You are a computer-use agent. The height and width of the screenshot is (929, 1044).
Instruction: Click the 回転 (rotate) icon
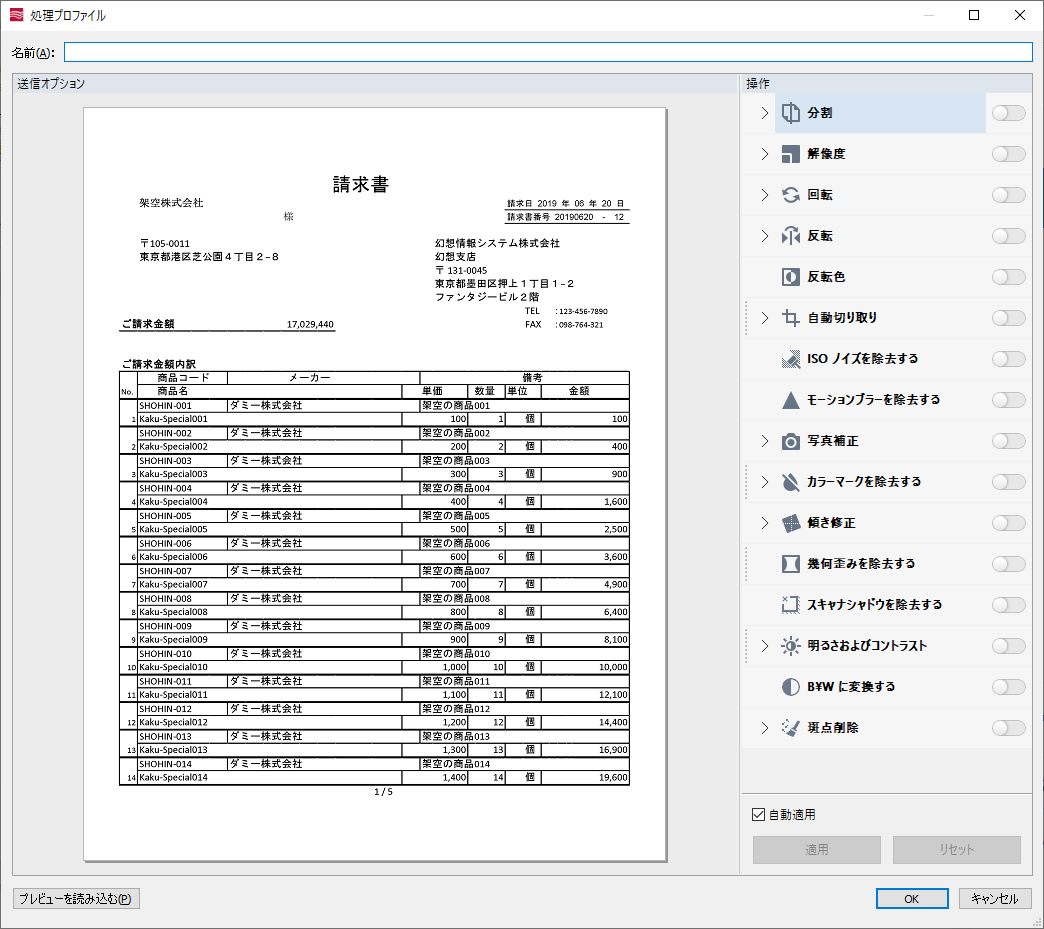pos(791,195)
